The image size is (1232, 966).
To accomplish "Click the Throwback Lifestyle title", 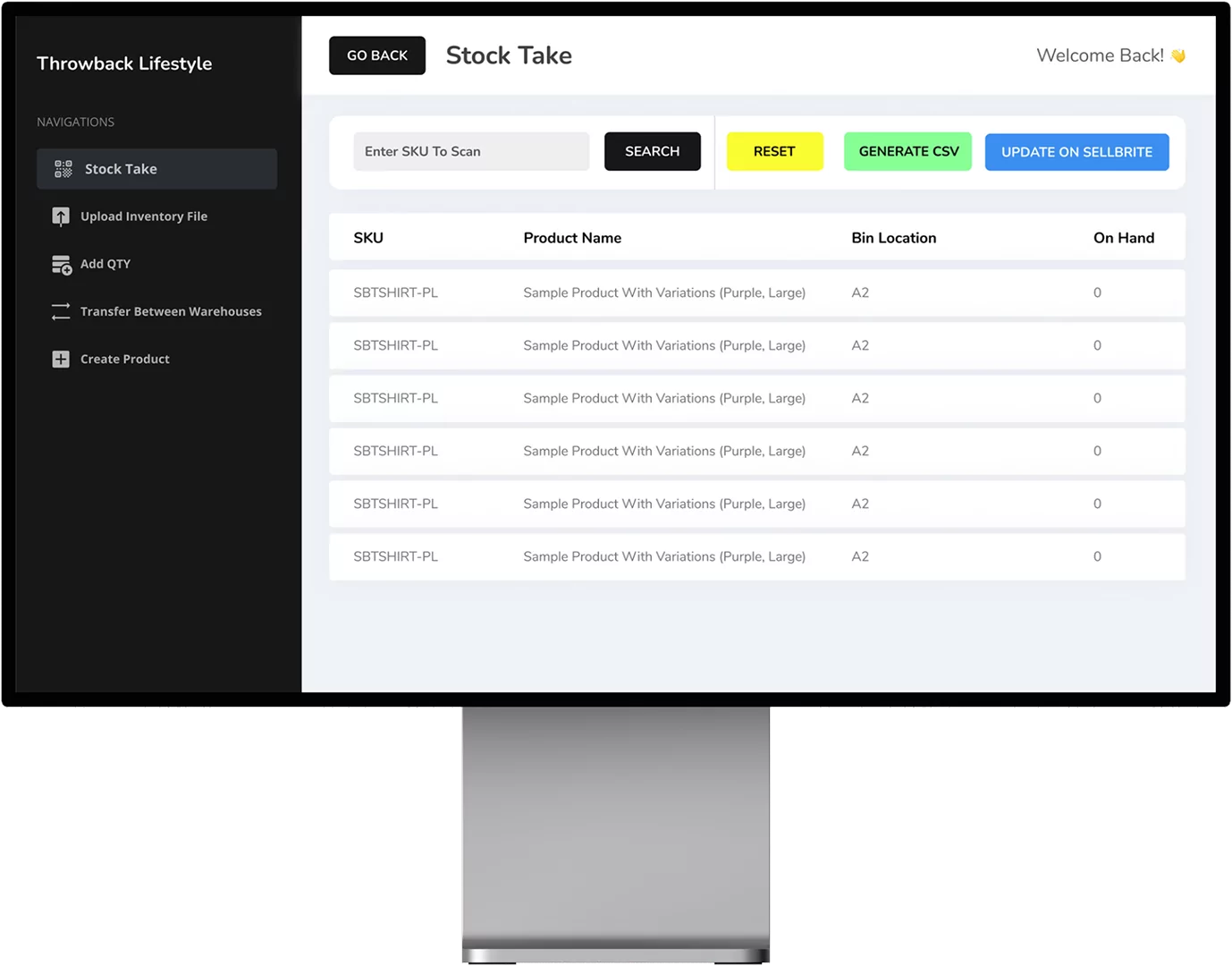I will point(123,63).
